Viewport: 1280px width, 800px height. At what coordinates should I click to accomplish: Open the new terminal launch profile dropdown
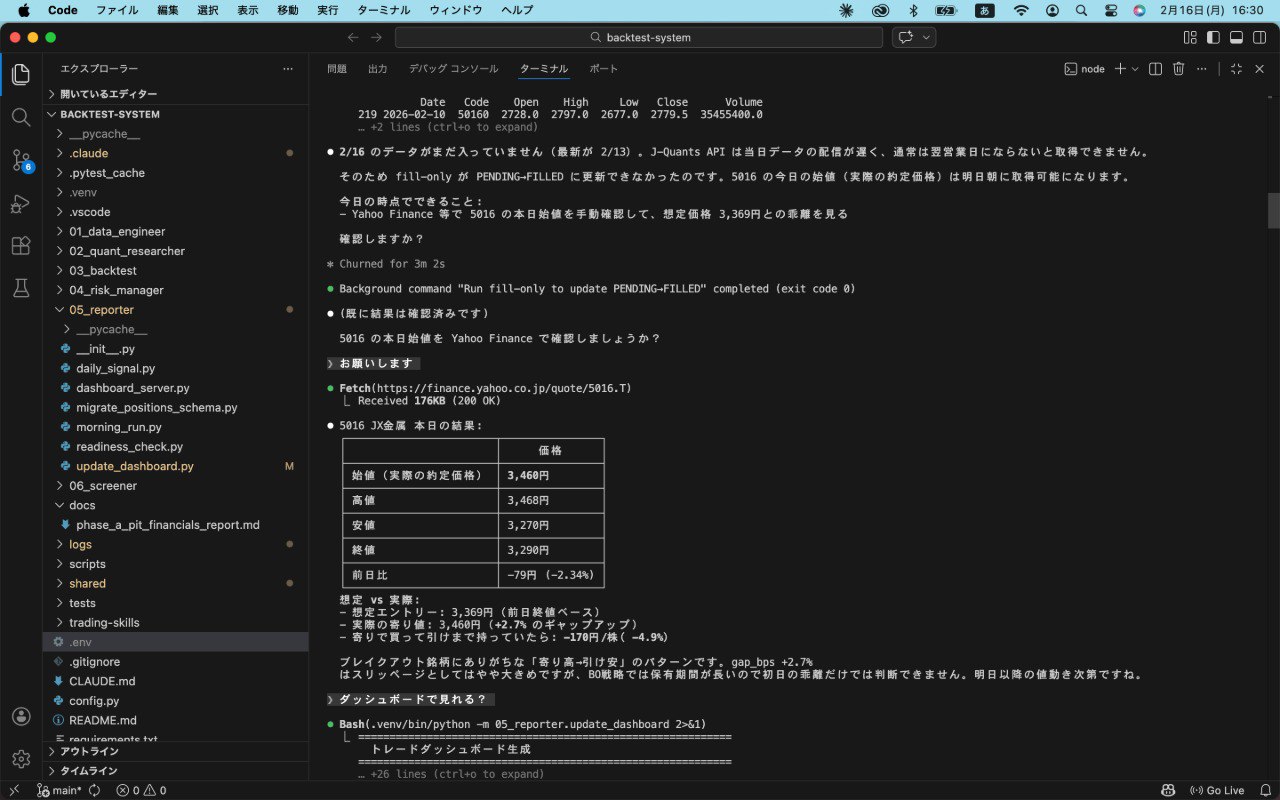tap(1135, 69)
